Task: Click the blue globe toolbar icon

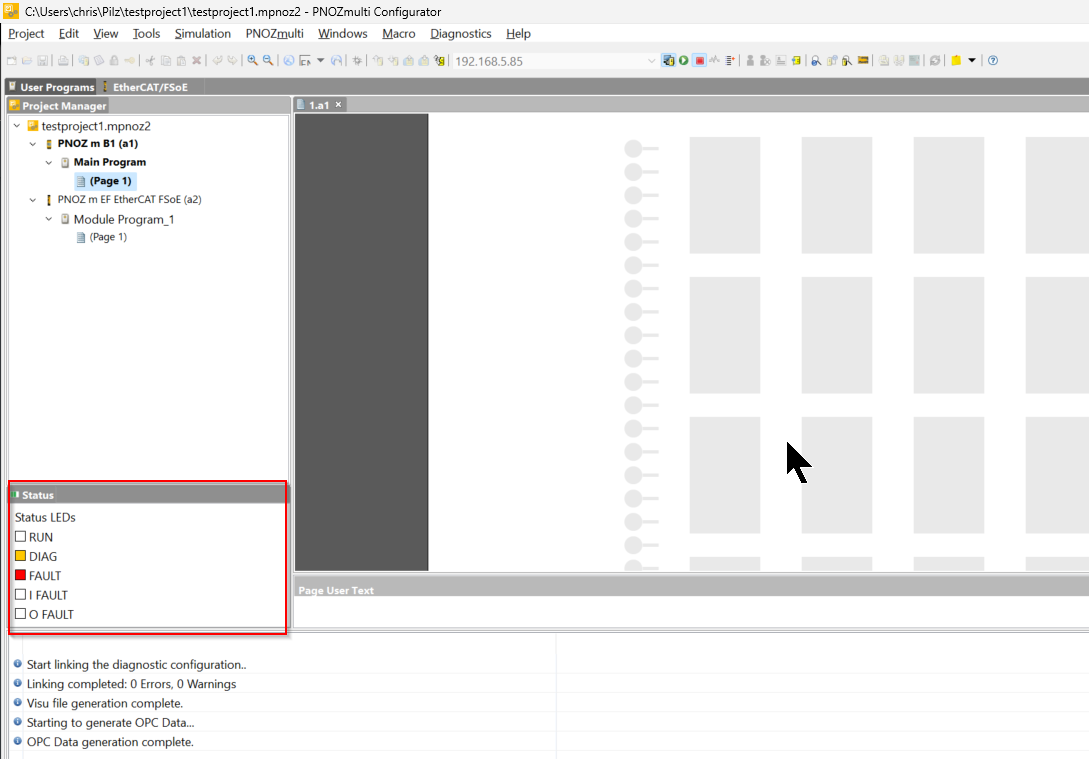Action: point(289,60)
